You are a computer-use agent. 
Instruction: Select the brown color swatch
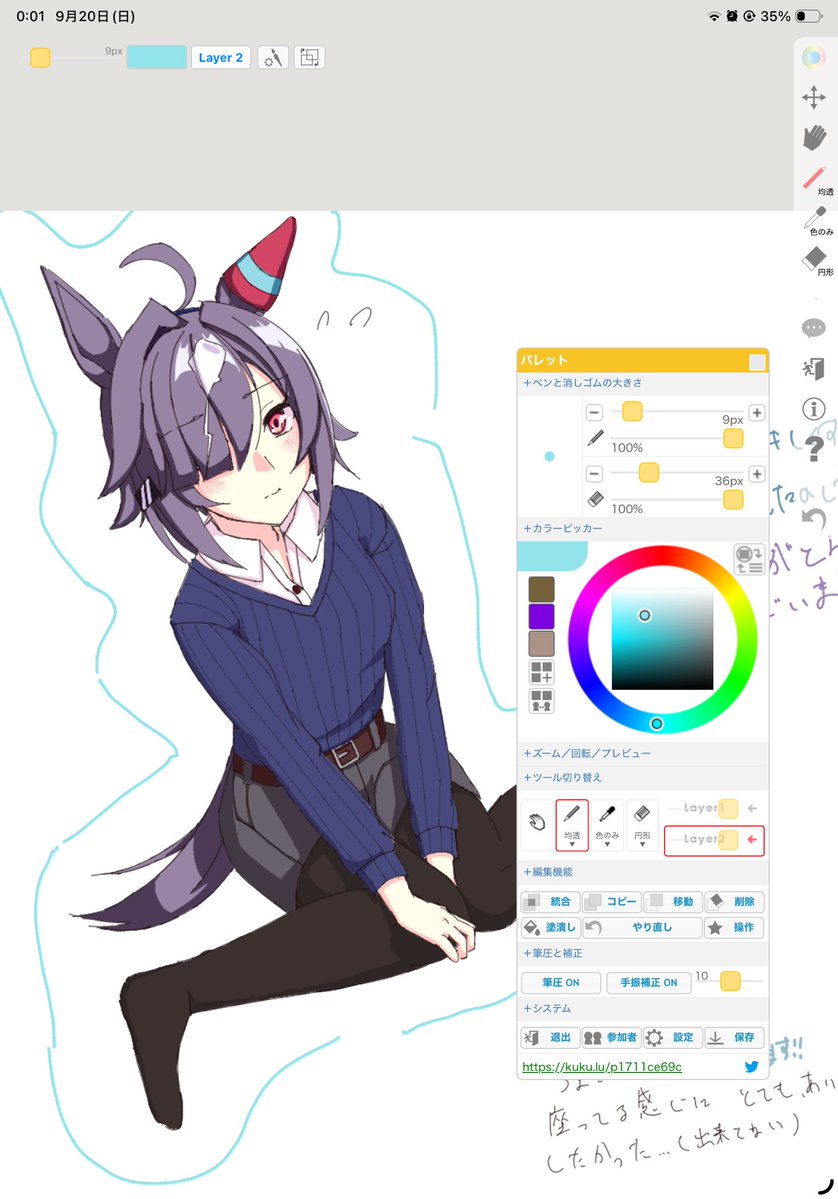[541, 589]
